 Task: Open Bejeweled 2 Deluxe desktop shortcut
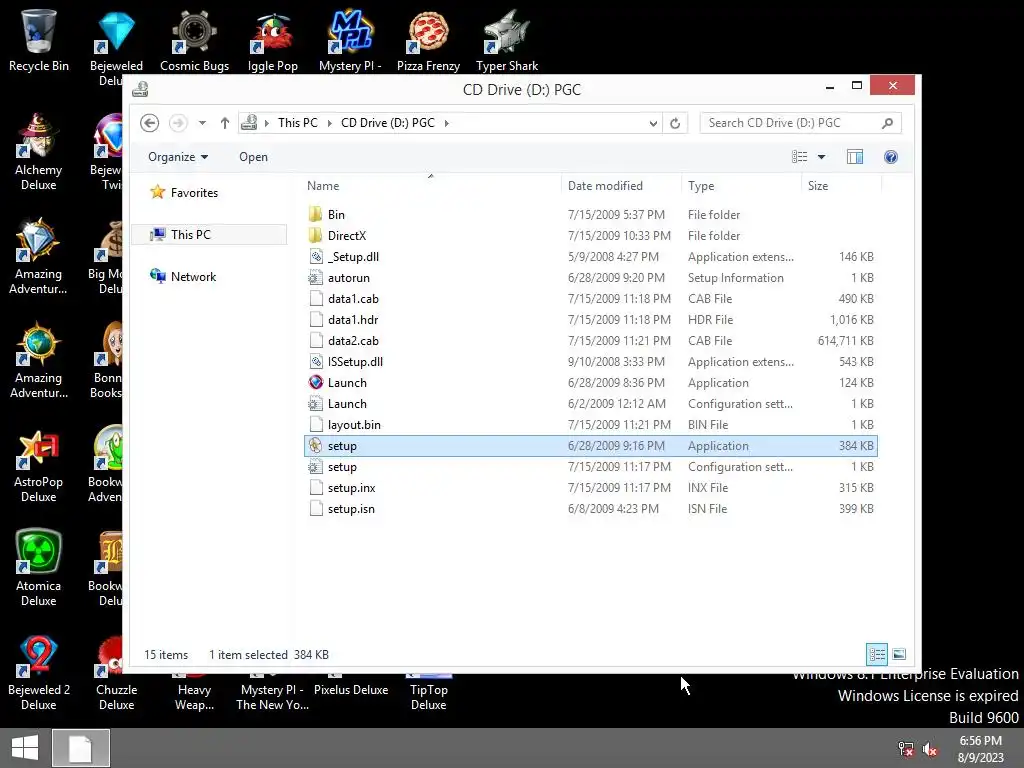click(39, 673)
